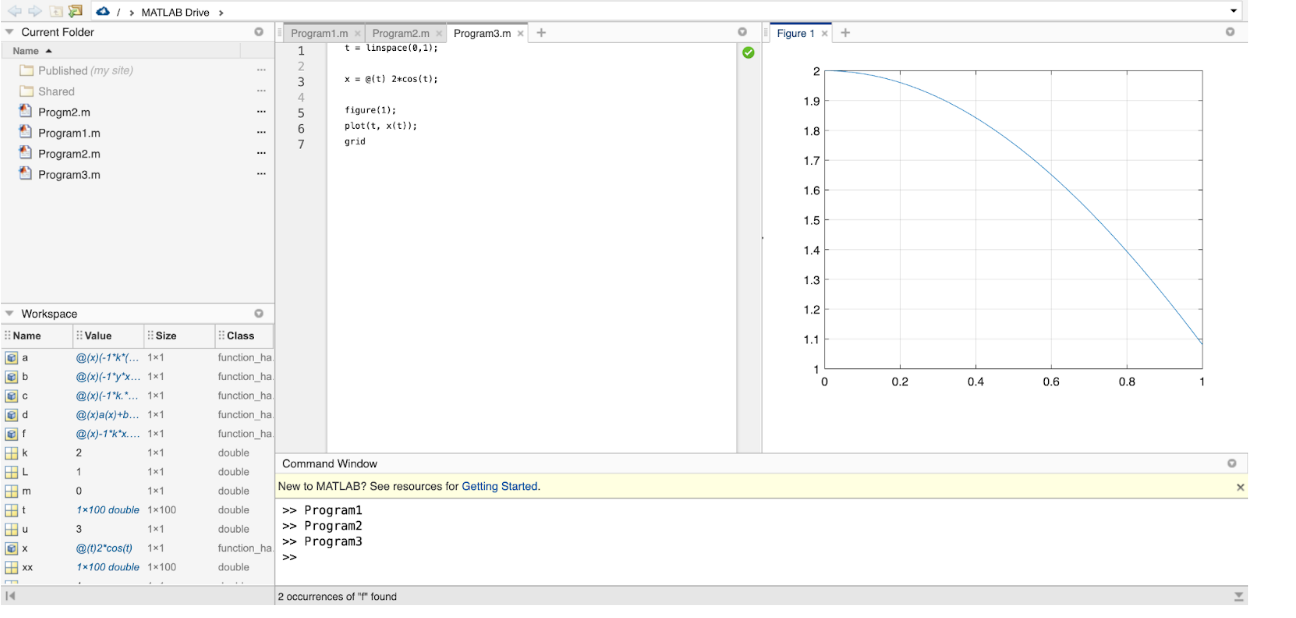
Task: Select the Figure 1 tab
Action: pyautogui.click(x=797, y=33)
